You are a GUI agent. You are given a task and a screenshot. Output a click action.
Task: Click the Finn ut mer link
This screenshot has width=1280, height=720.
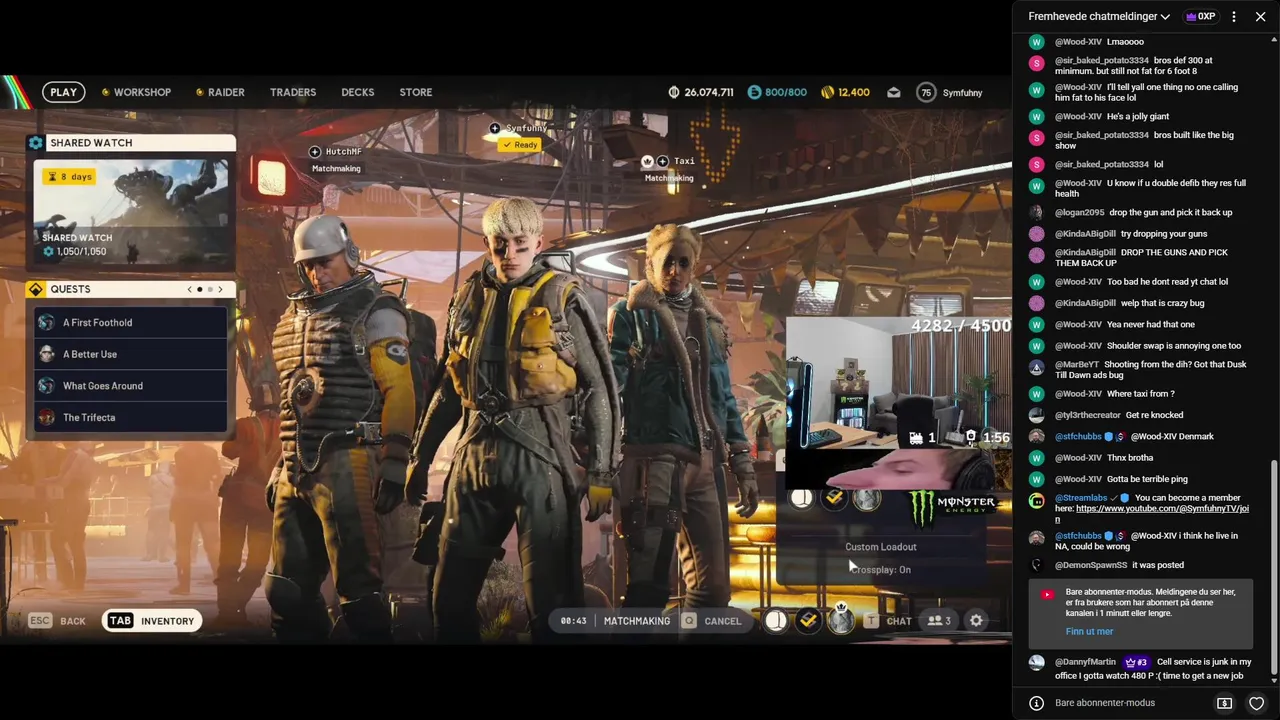point(1089,632)
